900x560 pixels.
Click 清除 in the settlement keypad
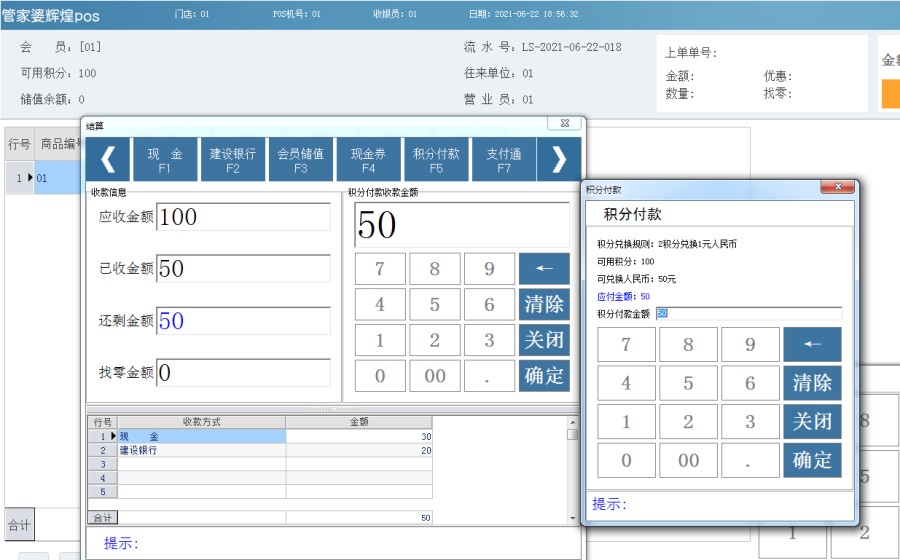(x=544, y=304)
